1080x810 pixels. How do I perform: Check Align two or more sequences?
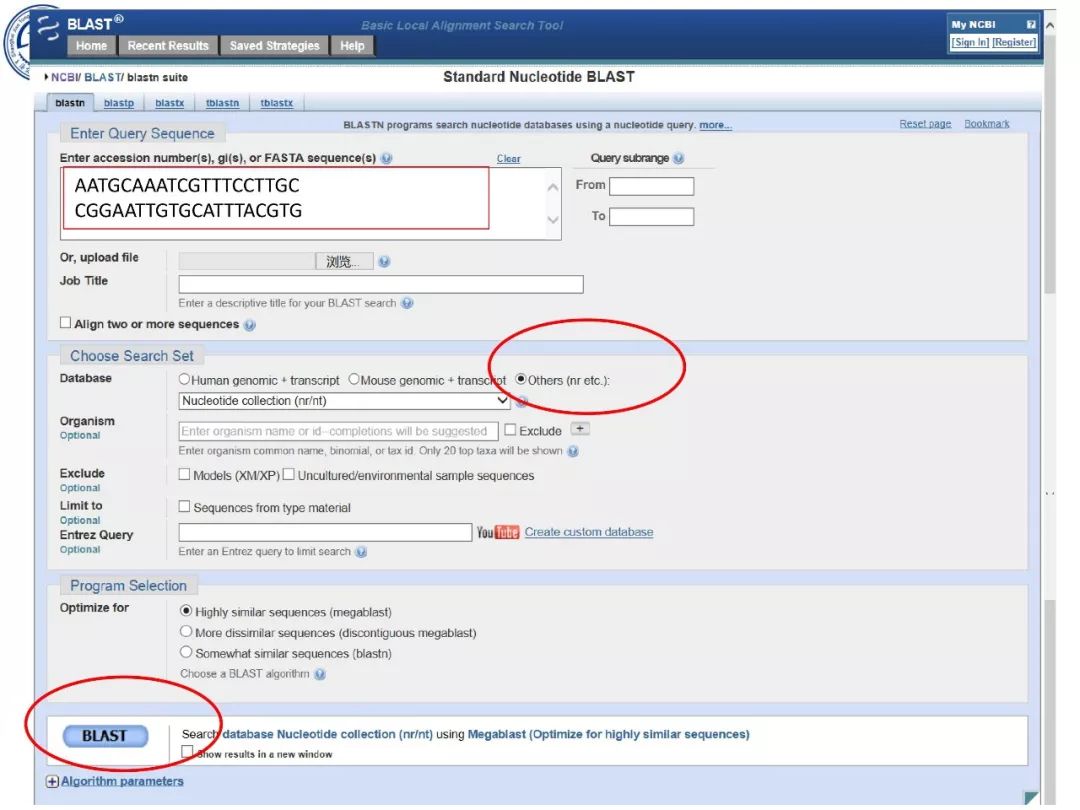pyautogui.click(x=65, y=322)
